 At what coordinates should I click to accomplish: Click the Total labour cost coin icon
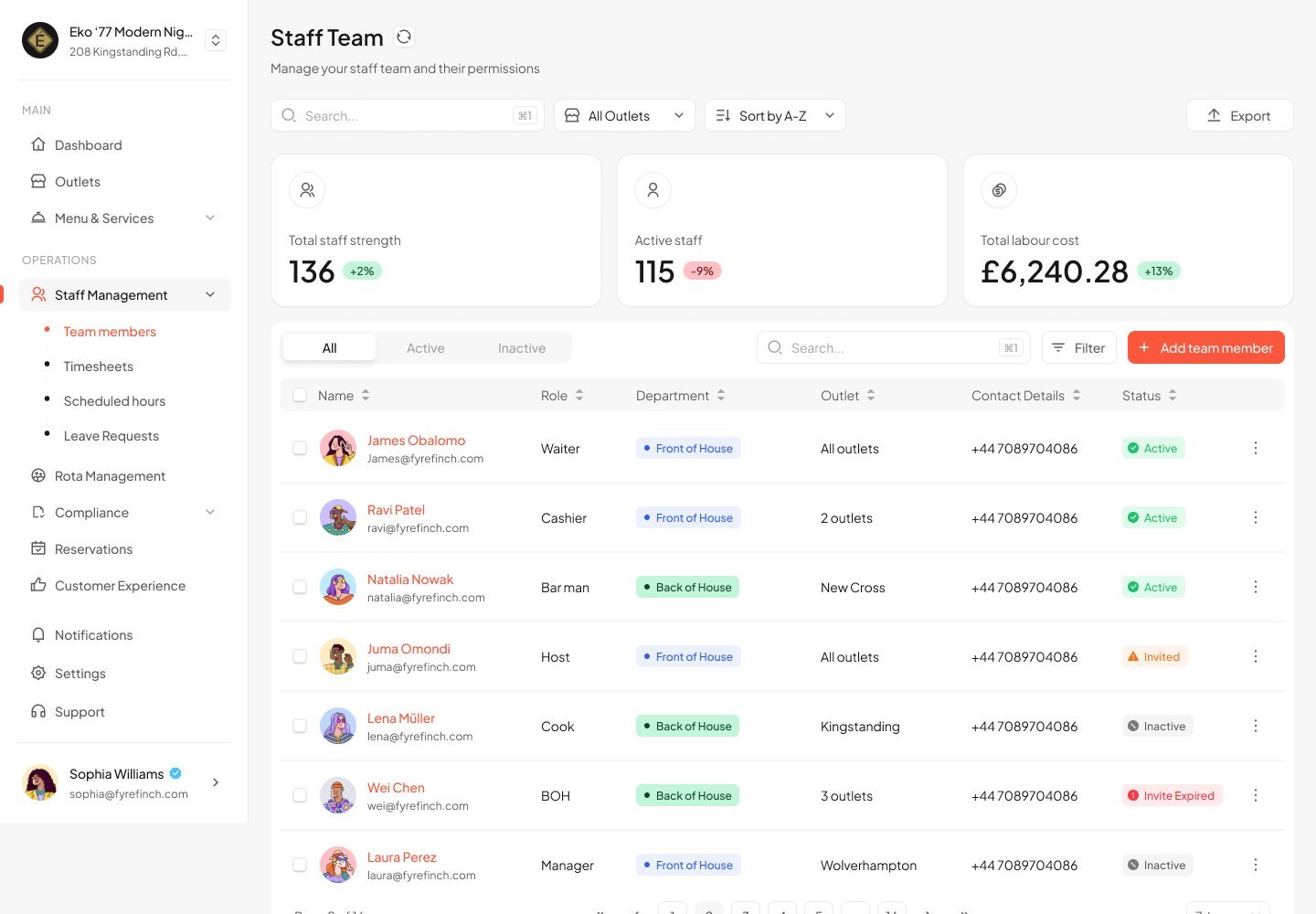pyautogui.click(x=999, y=190)
